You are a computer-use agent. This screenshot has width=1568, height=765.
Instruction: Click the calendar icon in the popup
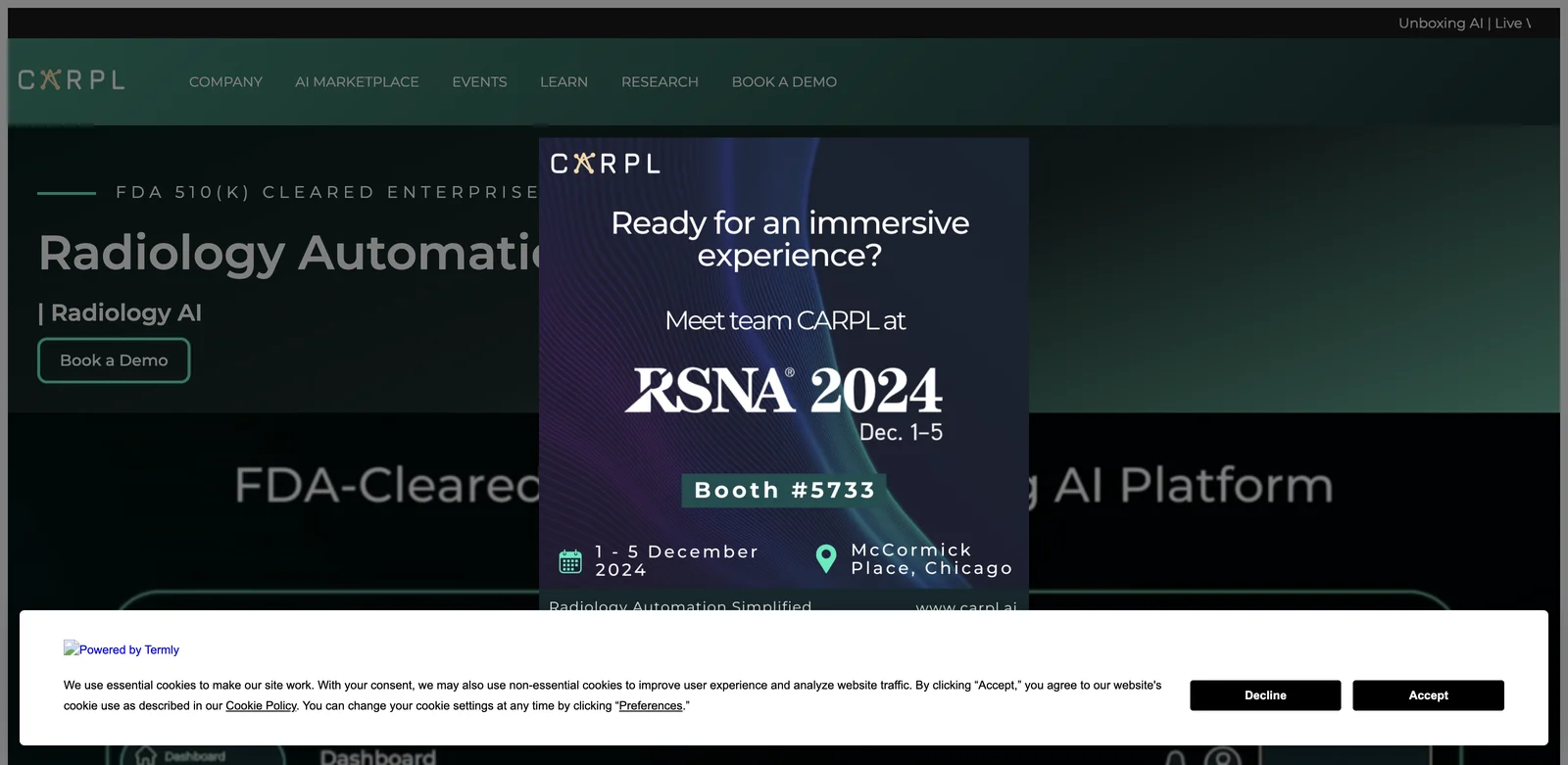[x=570, y=561]
